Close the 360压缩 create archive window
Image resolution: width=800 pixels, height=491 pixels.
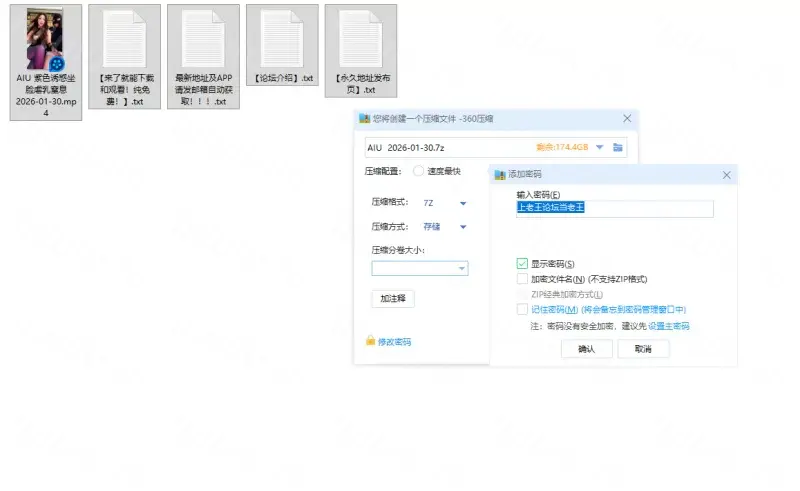tap(627, 119)
